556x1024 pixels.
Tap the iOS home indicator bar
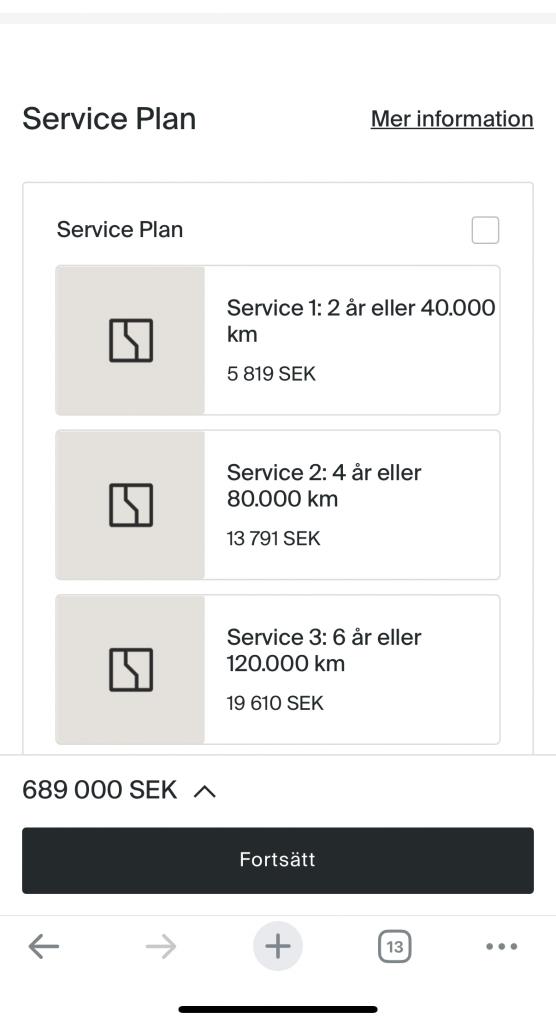coord(278,1009)
